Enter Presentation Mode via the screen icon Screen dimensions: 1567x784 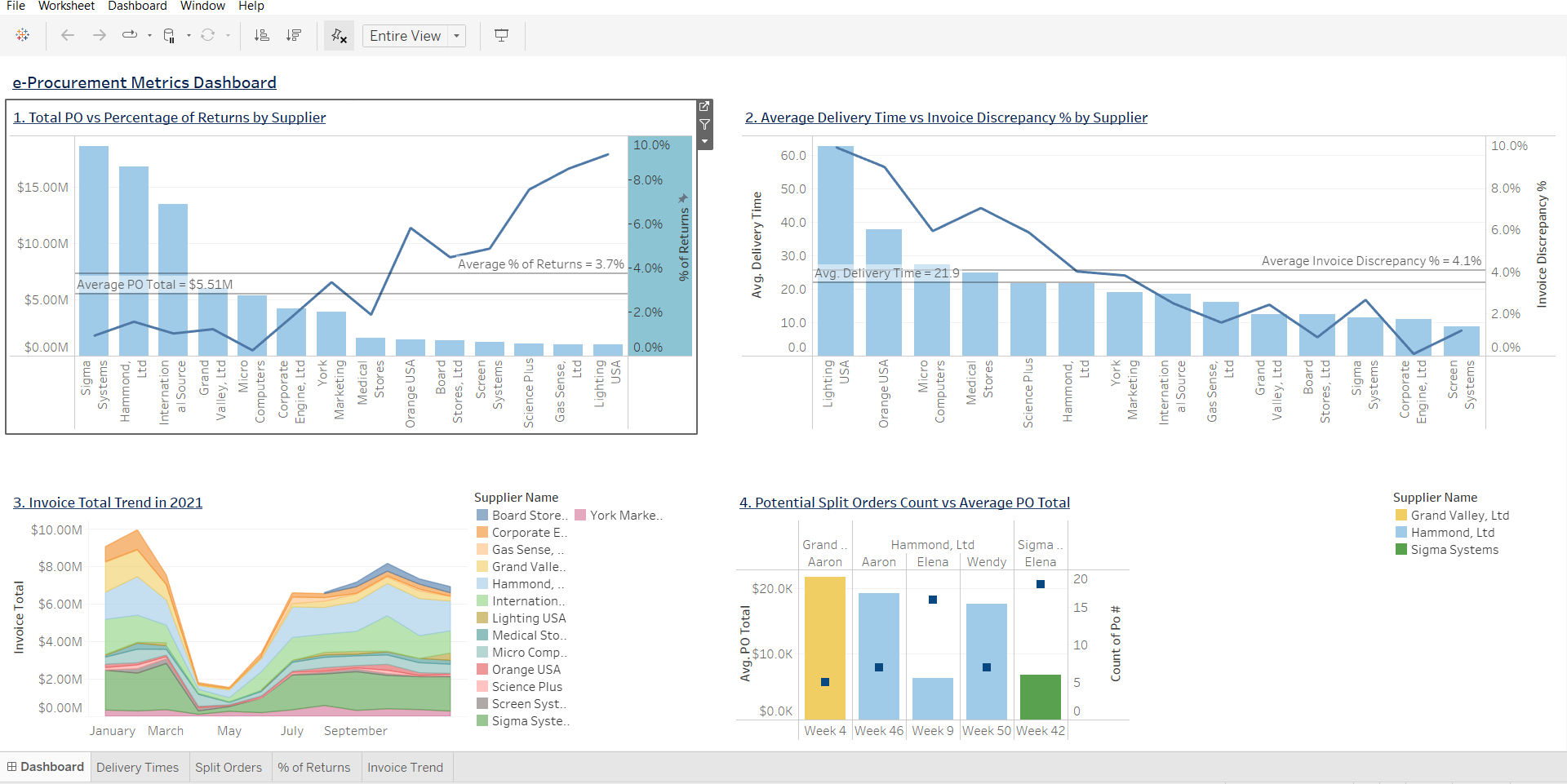pos(502,35)
